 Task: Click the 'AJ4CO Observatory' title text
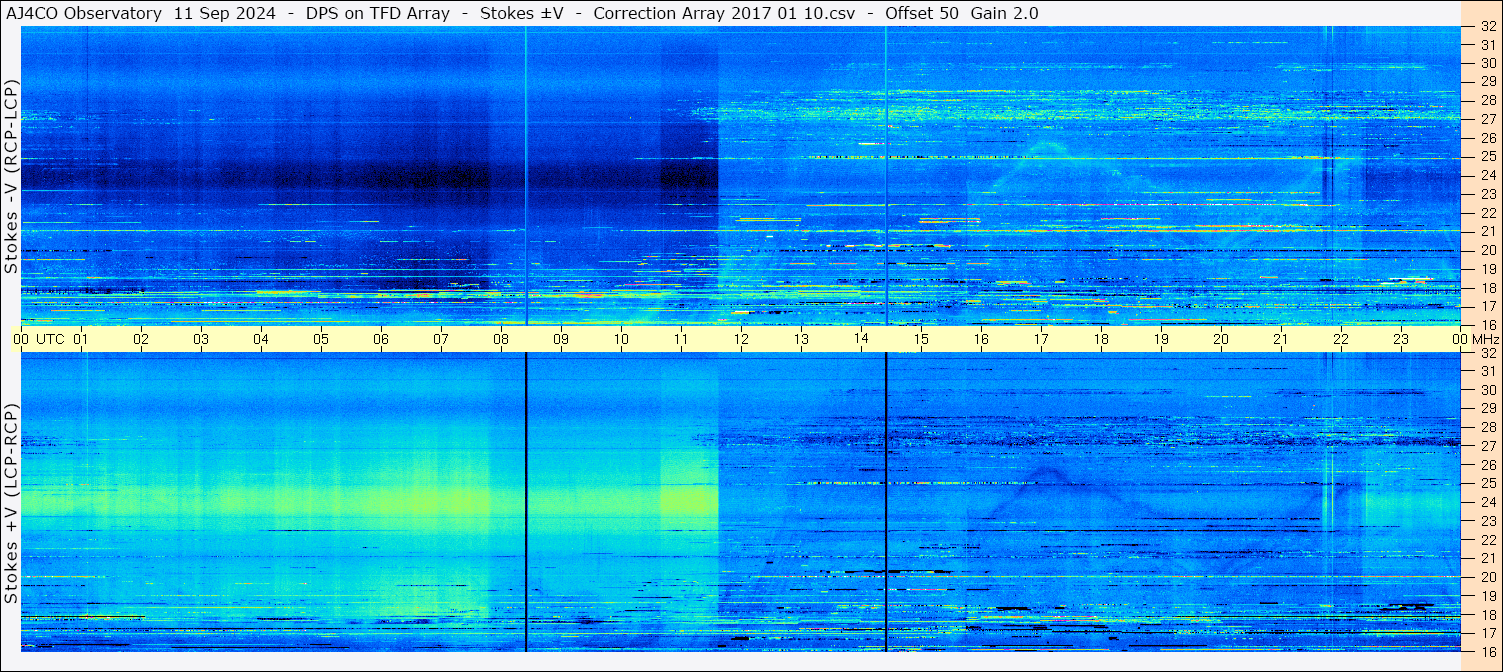pos(84,13)
